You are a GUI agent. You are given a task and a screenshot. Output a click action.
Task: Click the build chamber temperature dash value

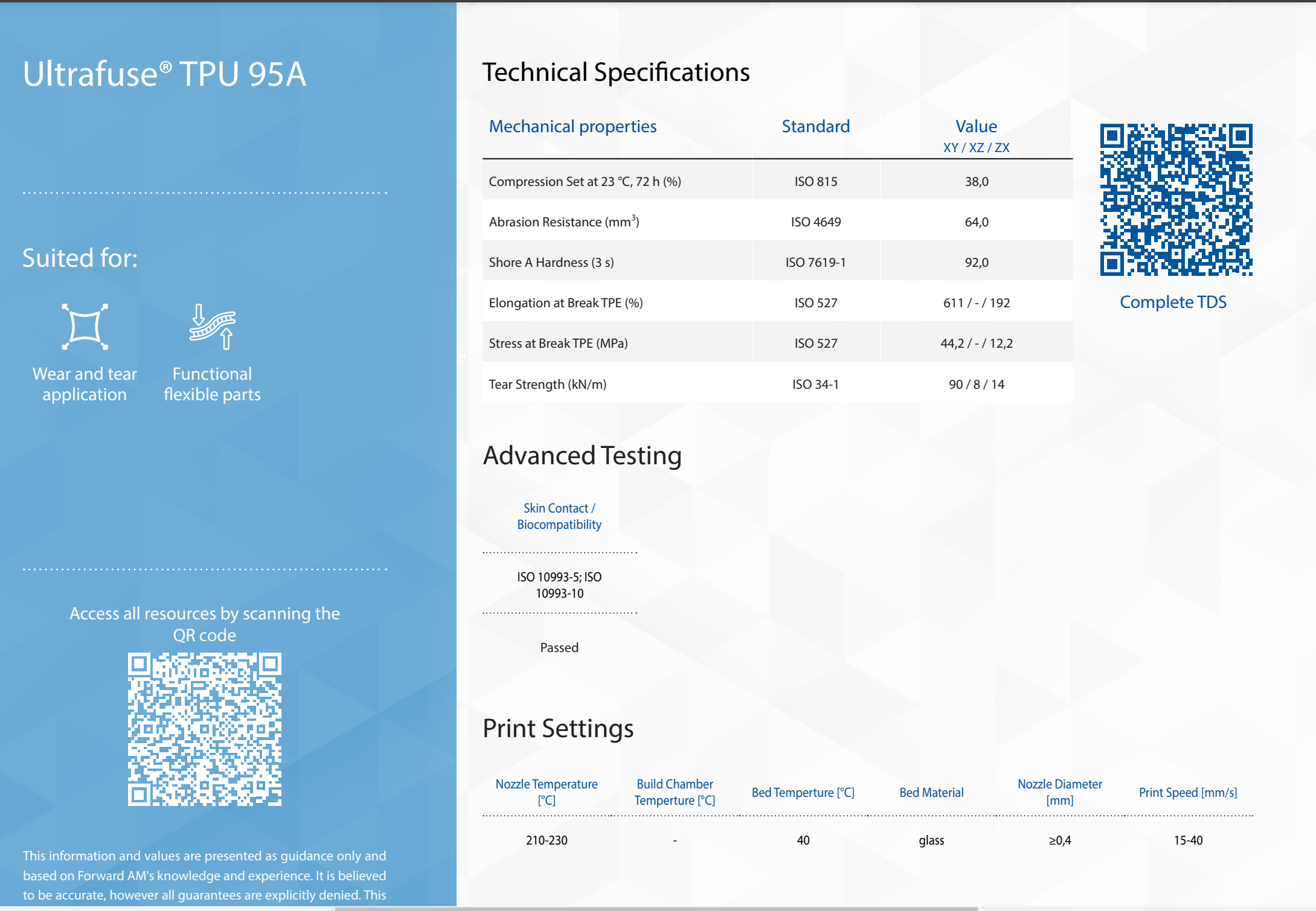pyautogui.click(x=675, y=840)
